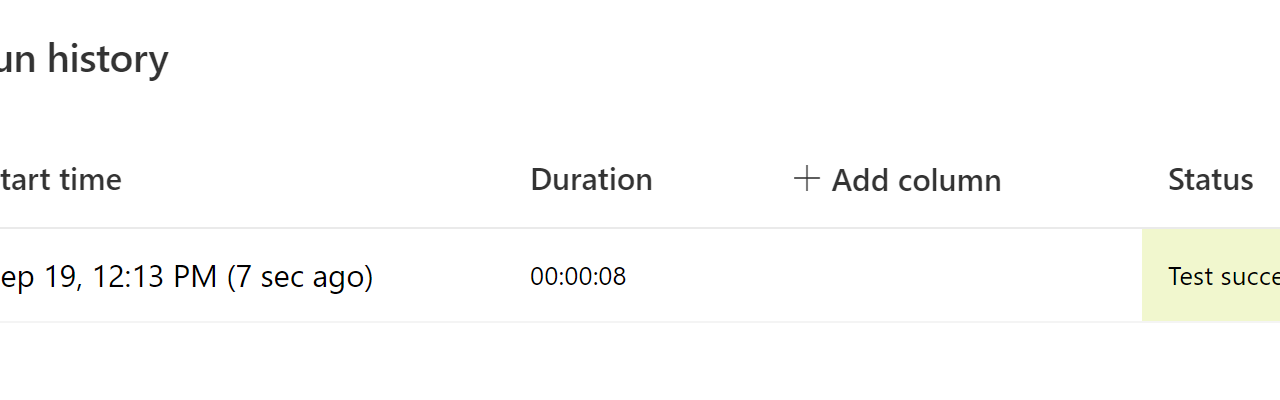
Task: Click the green highlighted status background
Action: 1155,300
